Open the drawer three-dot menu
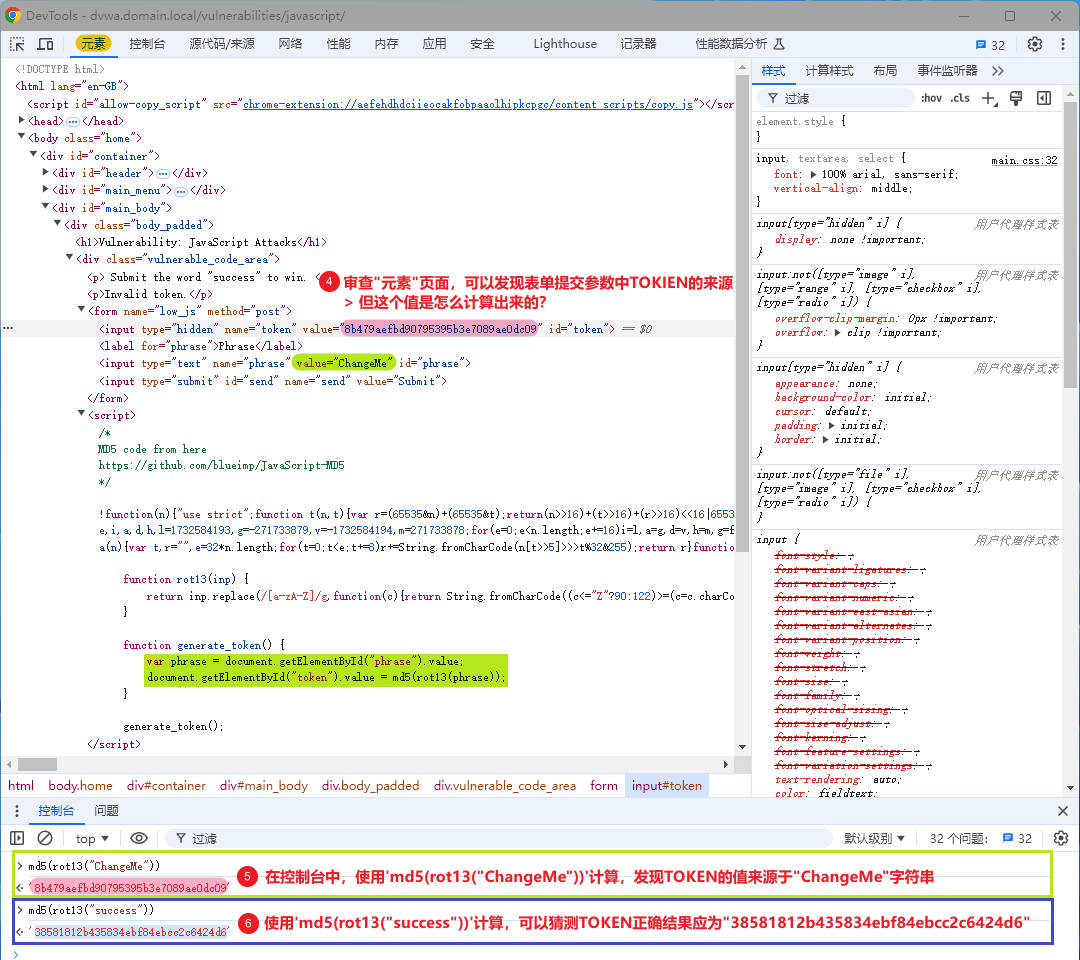Viewport: 1080px width, 960px height. pos(17,811)
